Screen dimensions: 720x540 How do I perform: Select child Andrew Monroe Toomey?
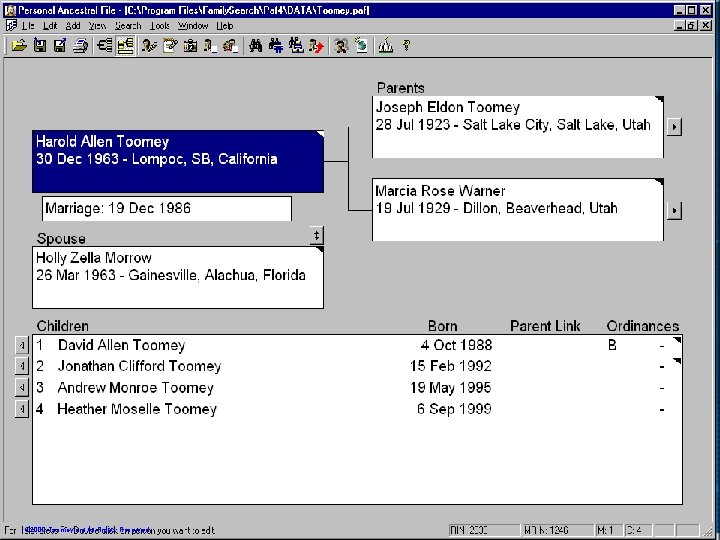[x=135, y=388]
